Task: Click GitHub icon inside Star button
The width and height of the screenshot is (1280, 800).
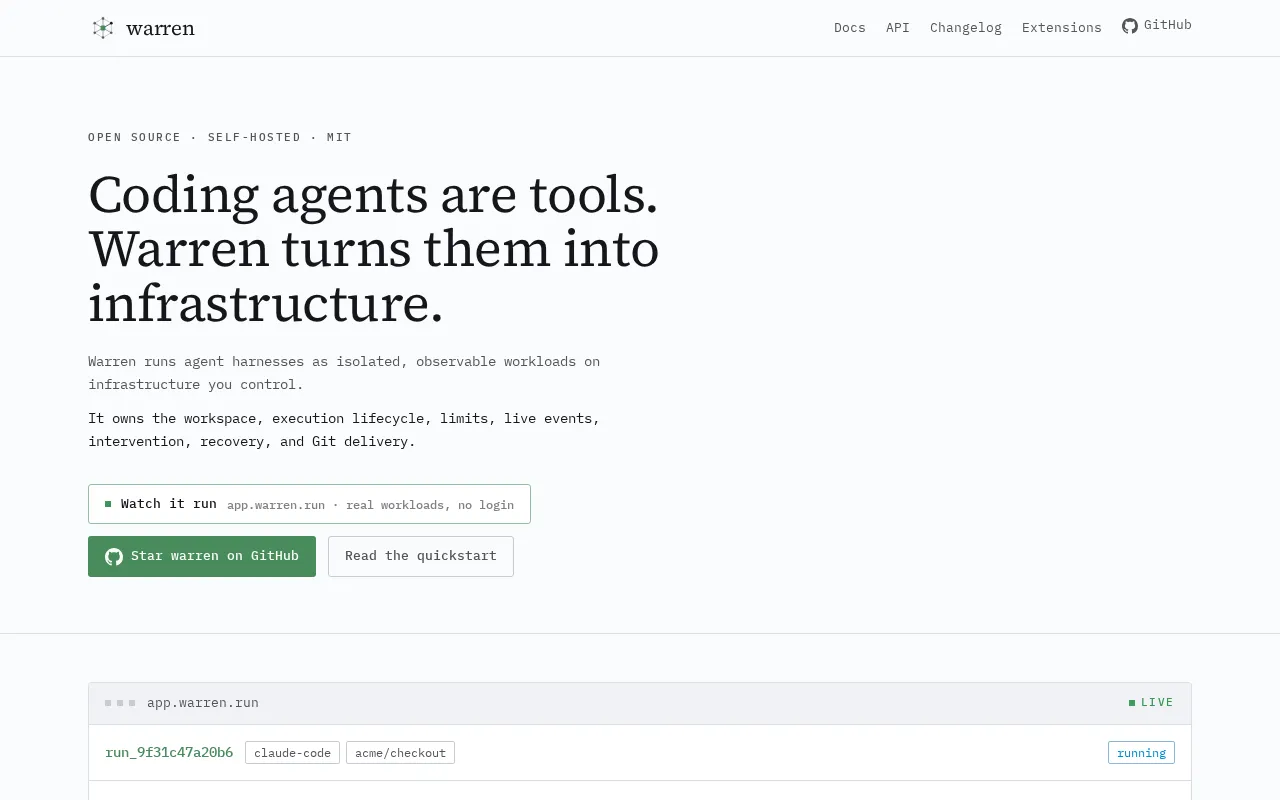Action: pyautogui.click(x=114, y=556)
